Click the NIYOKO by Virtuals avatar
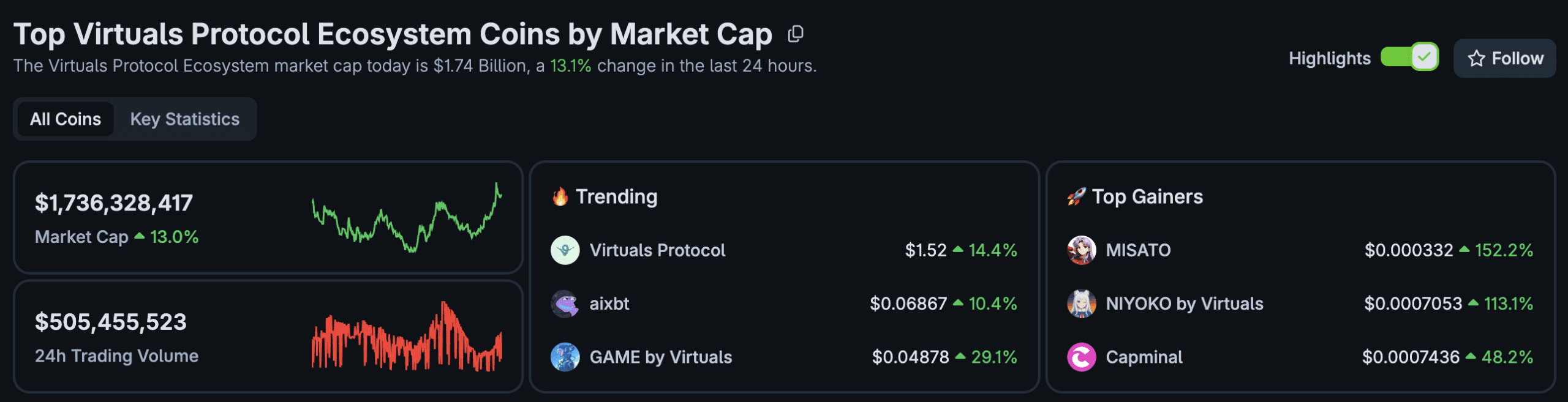The width and height of the screenshot is (1568, 402). click(x=1083, y=303)
